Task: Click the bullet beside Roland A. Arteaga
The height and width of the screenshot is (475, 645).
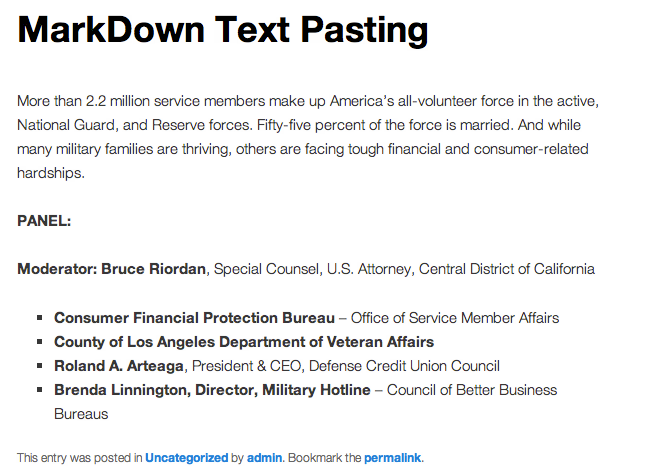Action: tap(41, 366)
